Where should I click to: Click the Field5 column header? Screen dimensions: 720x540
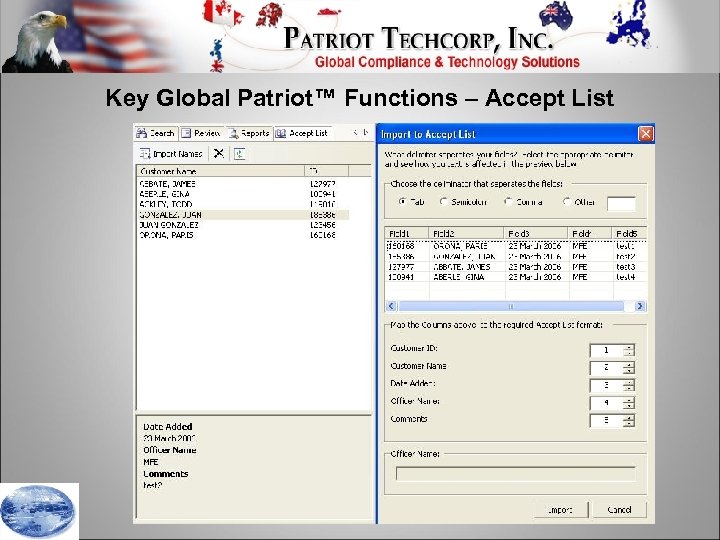click(629, 233)
